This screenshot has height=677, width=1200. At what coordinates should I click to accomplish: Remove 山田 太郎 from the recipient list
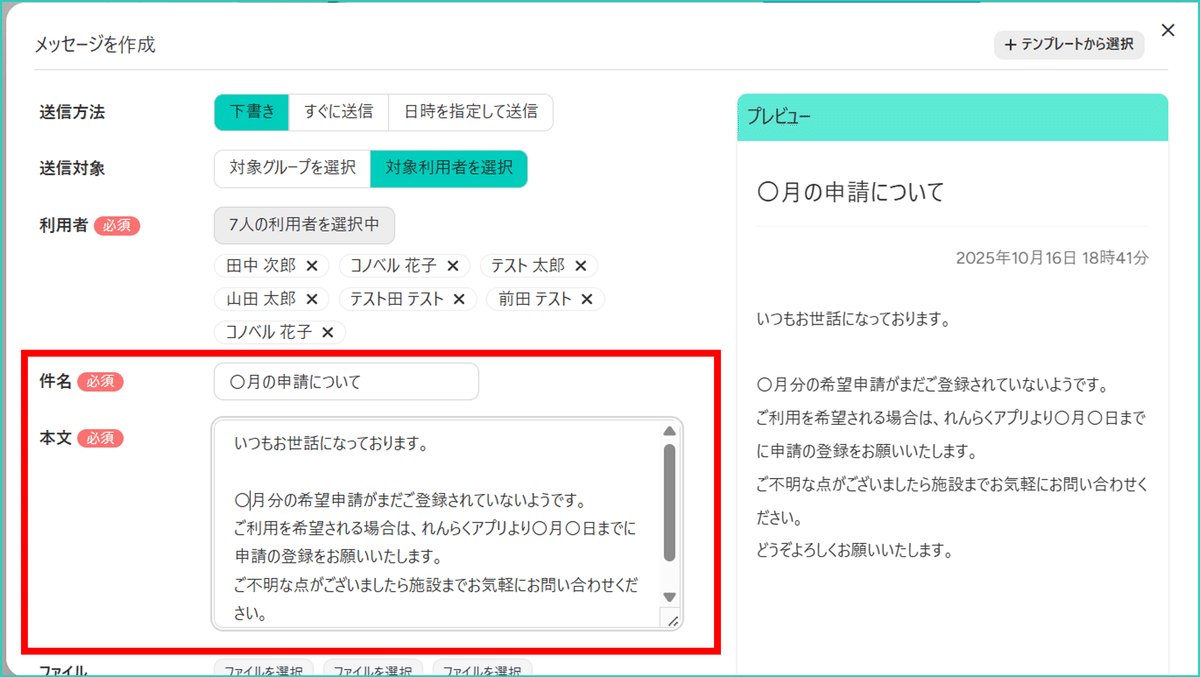coord(312,298)
